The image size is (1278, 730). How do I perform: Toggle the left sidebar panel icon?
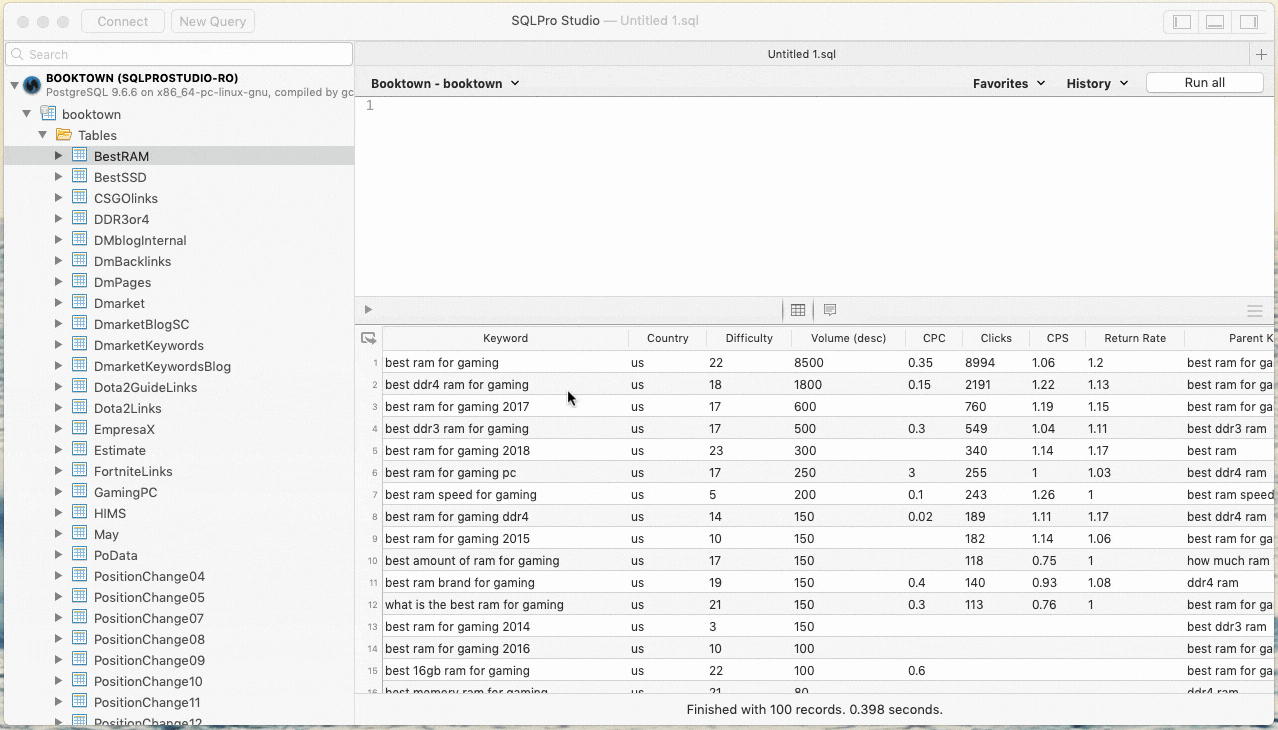(x=1181, y=21)
